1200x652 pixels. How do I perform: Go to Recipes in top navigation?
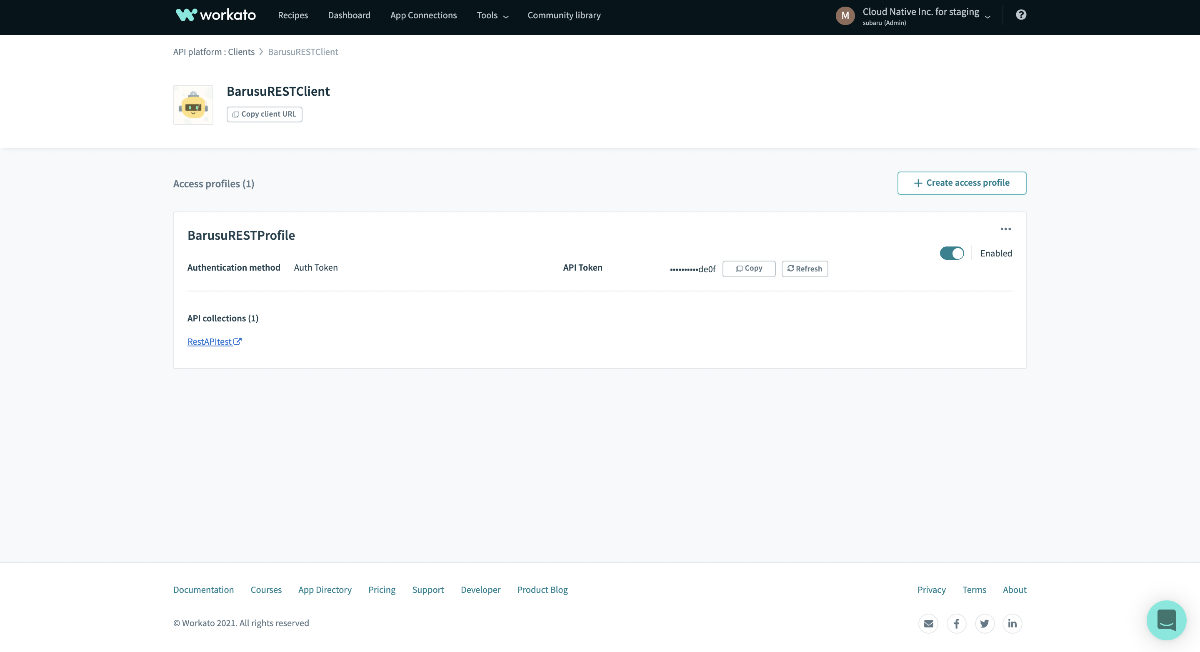(x=293, y=15)
